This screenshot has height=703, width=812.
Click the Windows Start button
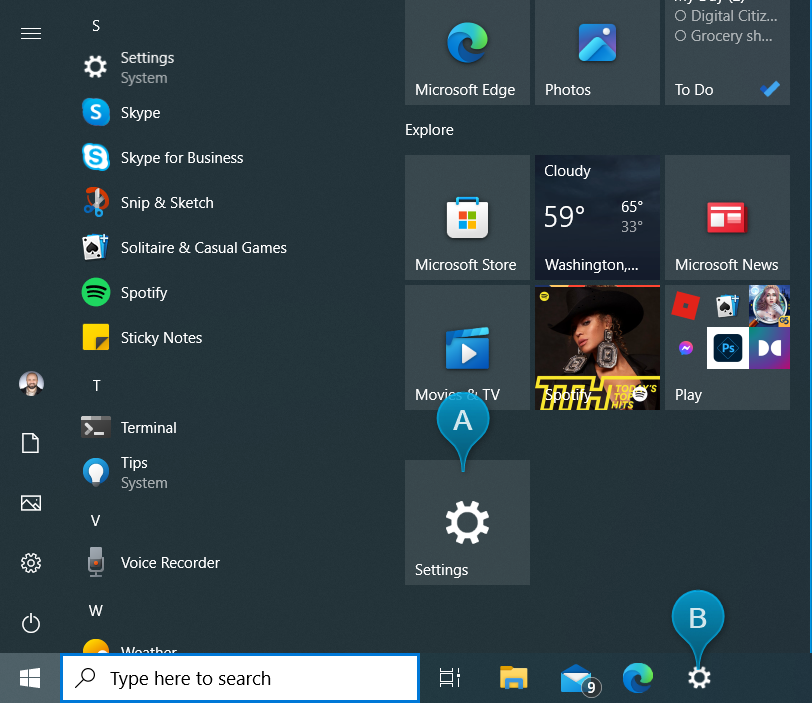[x=30, y=678]
